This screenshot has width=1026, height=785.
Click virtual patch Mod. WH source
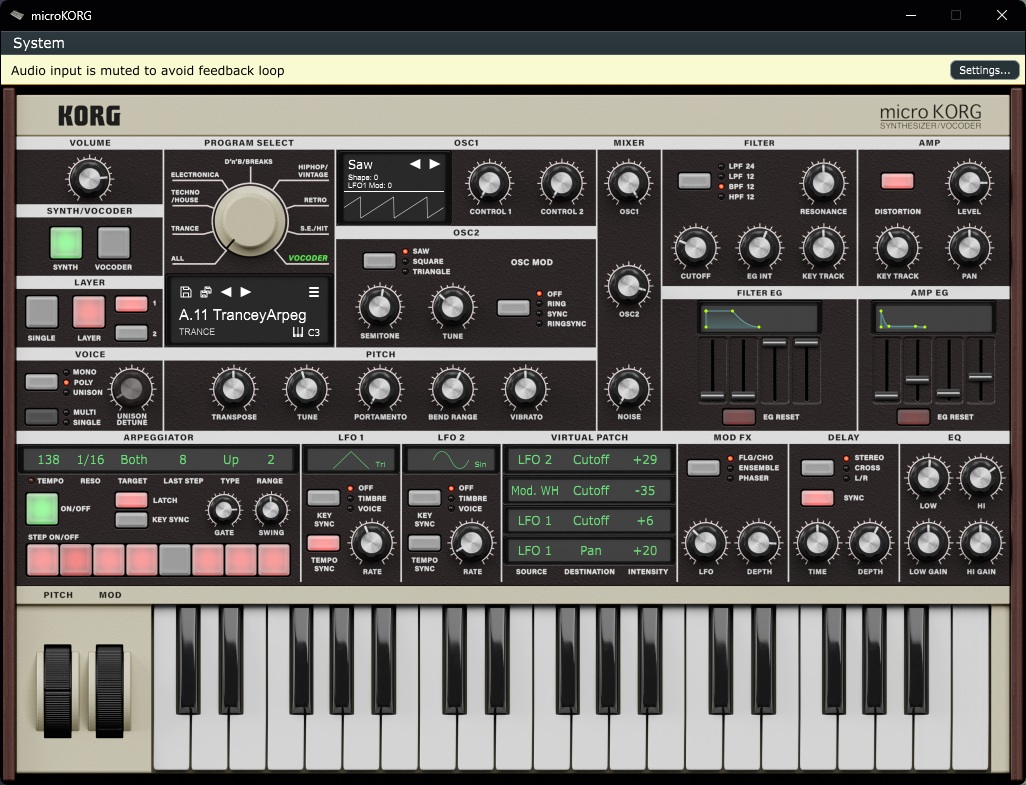click(x=535, y=491)
